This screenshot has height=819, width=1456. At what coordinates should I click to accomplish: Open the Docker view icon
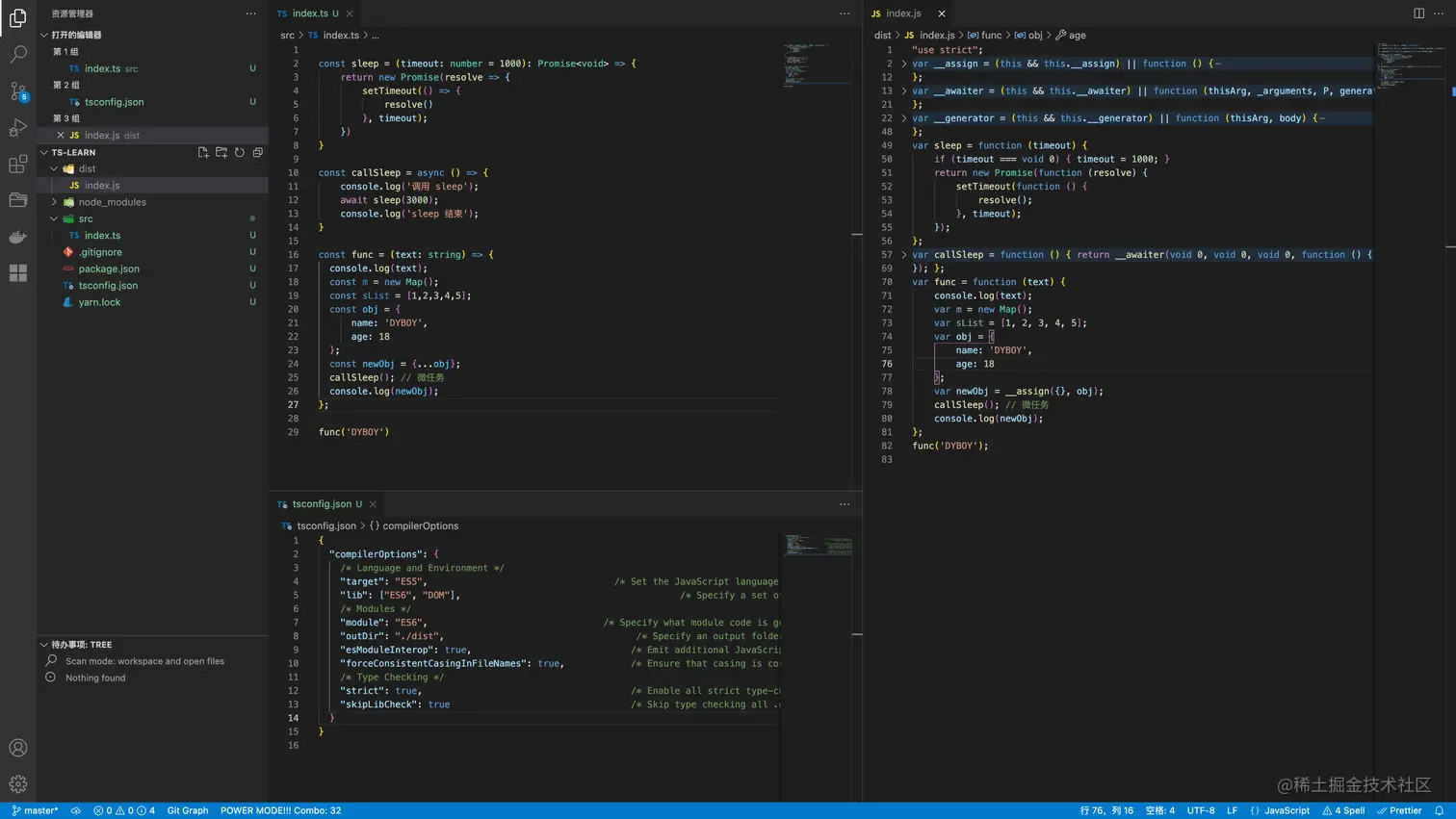[x=17, y=237]
